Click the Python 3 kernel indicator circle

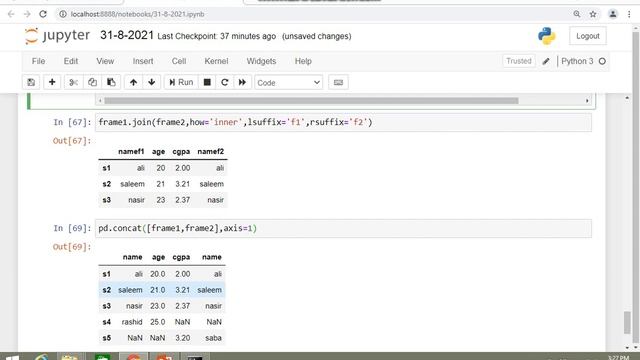click(602, 61)
